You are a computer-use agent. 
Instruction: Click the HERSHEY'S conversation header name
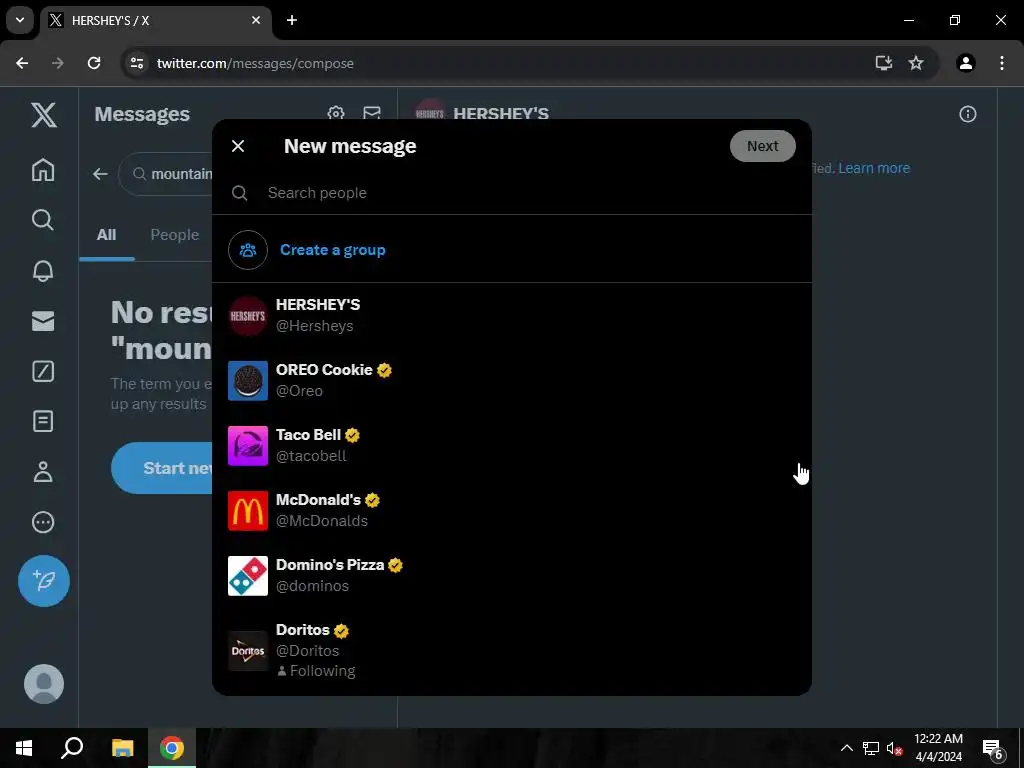[501, 114]
